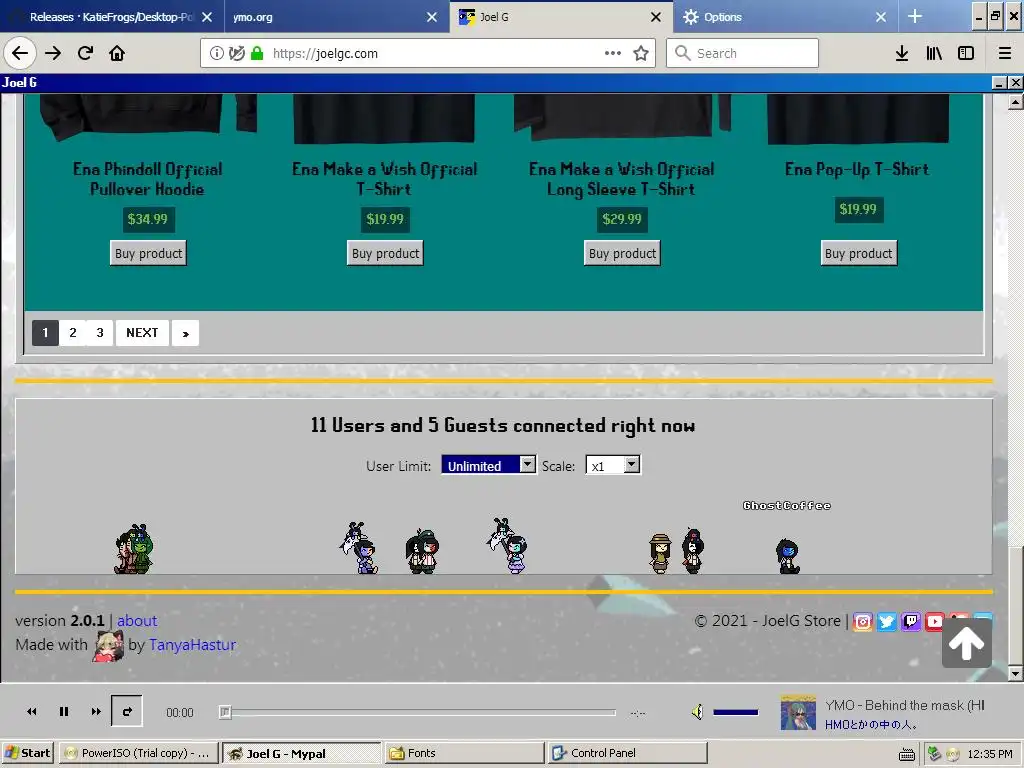Viewport: 1024px width, 768px height.
Task: Adjust the music player volume bar
Action: (x=735, y=712)
